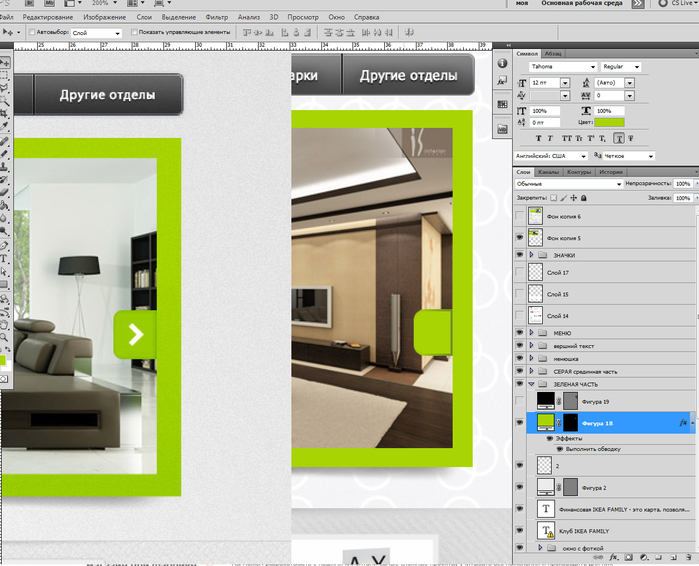Hide the Клуб IKEA FAMILY text layer
This screenshot has width=699, height=566.
click(519, 530)
